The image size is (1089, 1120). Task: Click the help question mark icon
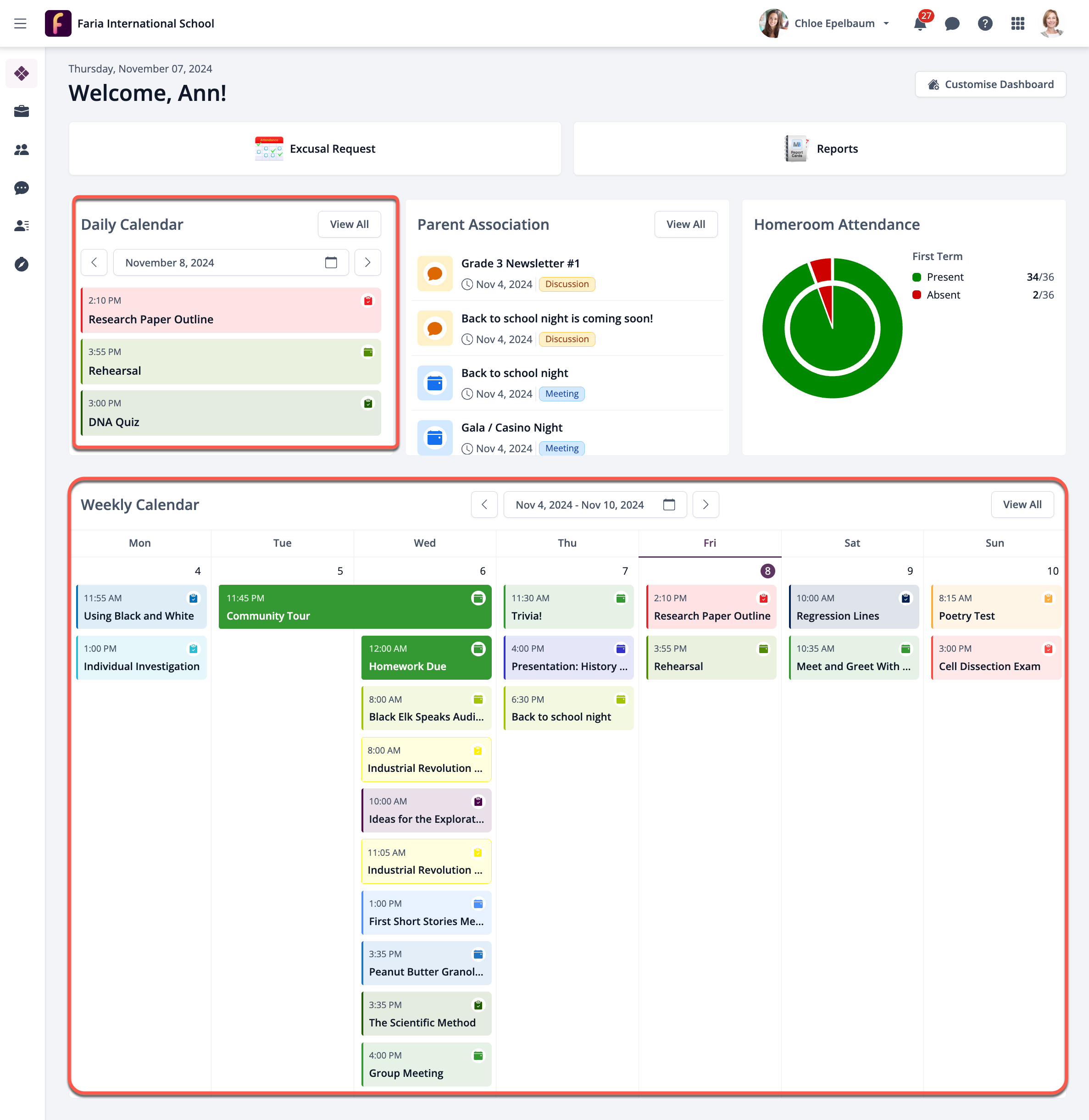click(984, 24)
